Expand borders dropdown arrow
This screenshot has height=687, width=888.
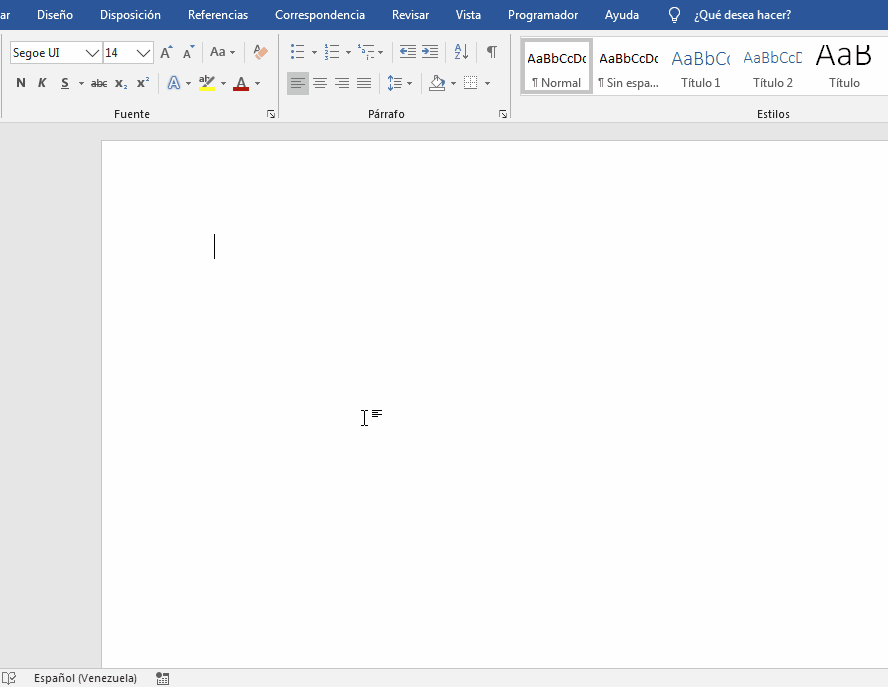[487, 84]
